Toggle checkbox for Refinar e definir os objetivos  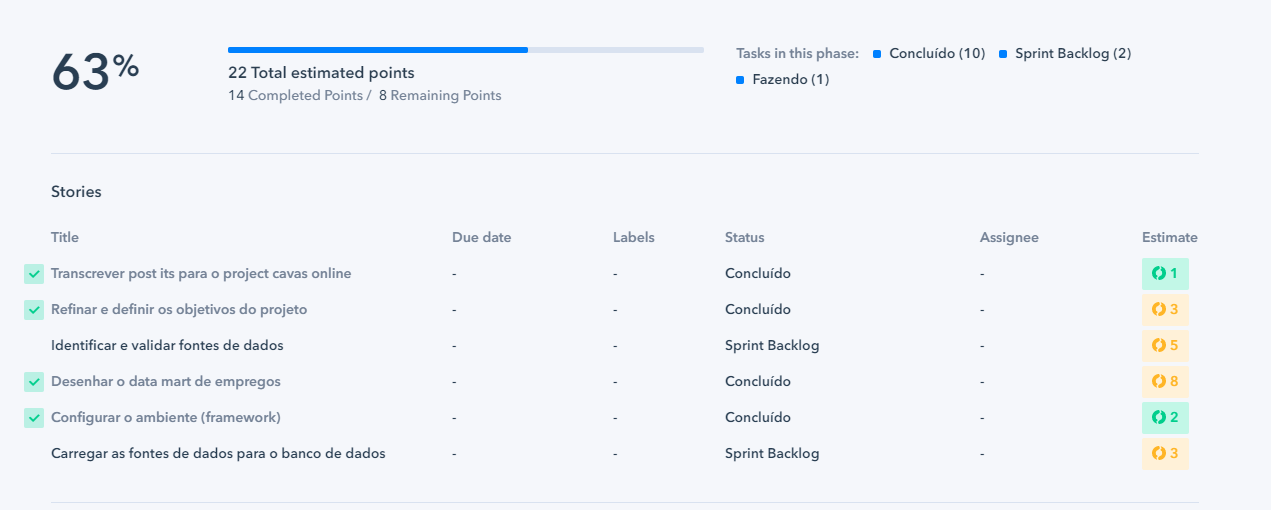point(34,309)
